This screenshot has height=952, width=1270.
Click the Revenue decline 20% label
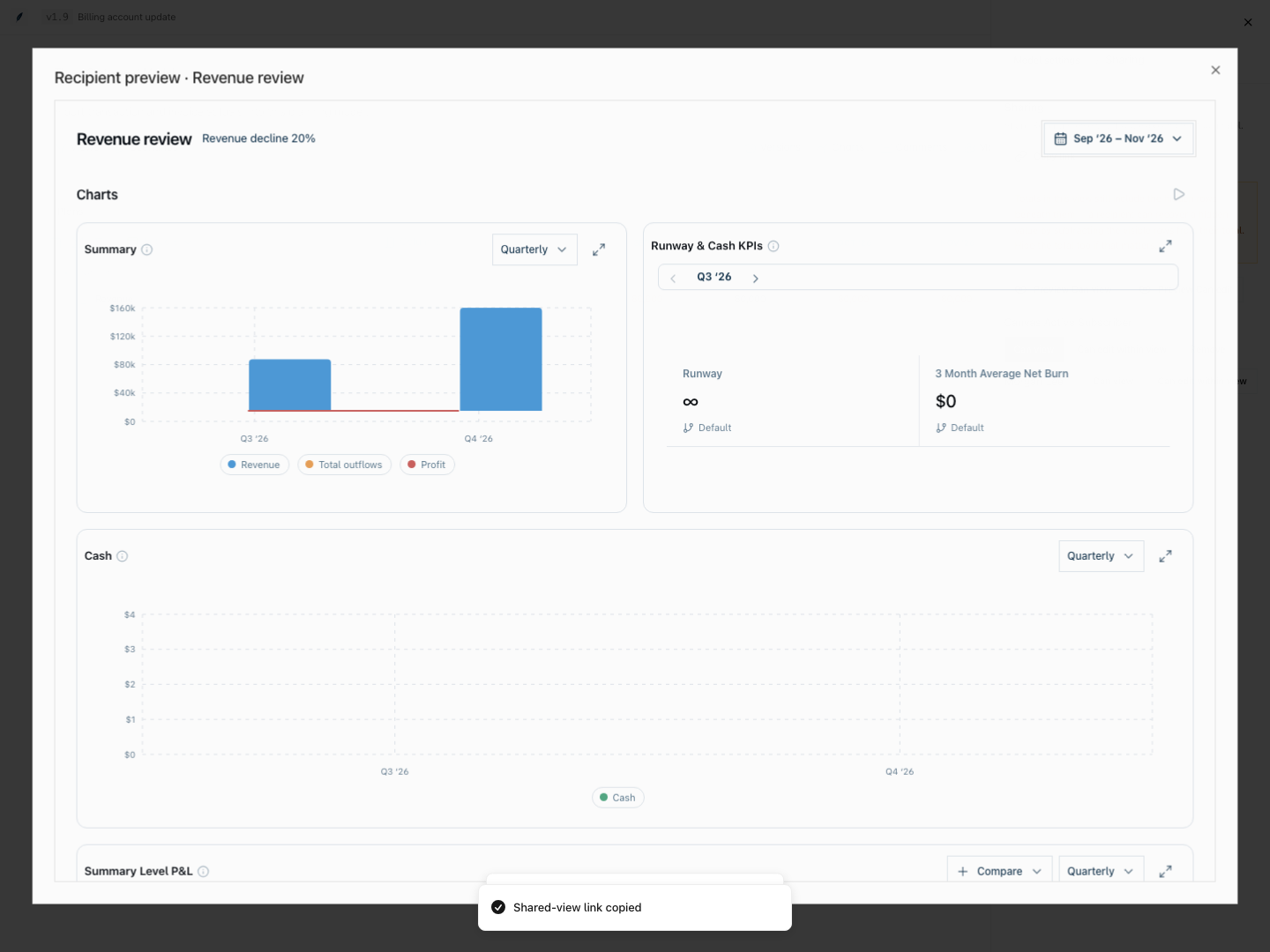pos(258,138)
